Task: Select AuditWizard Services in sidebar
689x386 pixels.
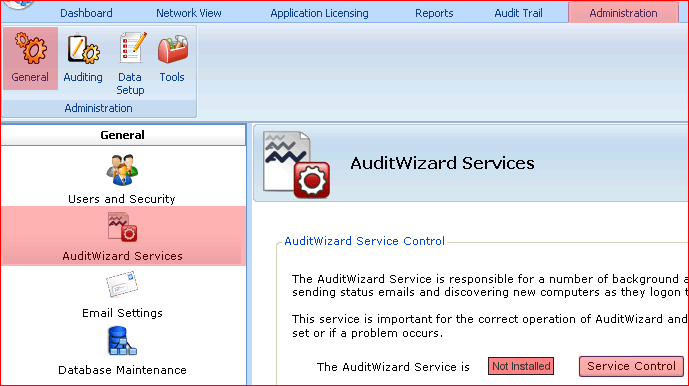Action: (122, 236)
